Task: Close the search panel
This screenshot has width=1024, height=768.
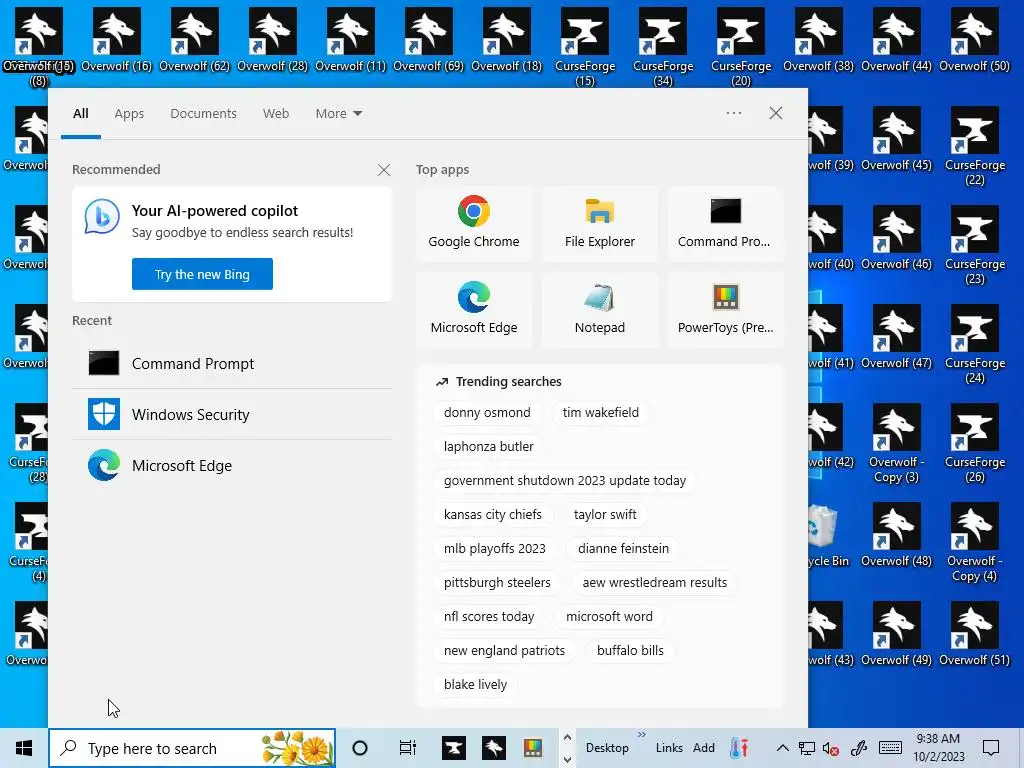Action: [775, 113]
